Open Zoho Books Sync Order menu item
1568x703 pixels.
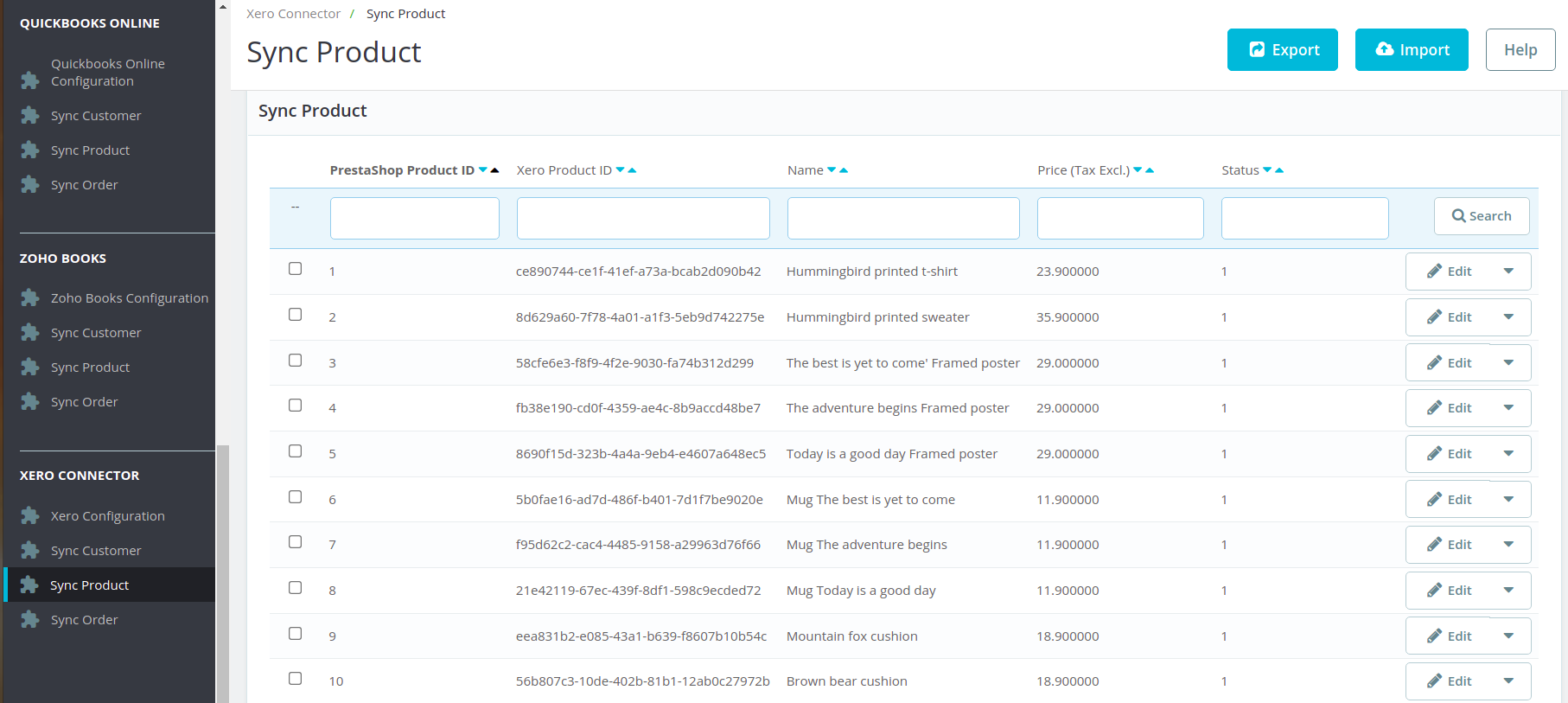pos(85,402)
